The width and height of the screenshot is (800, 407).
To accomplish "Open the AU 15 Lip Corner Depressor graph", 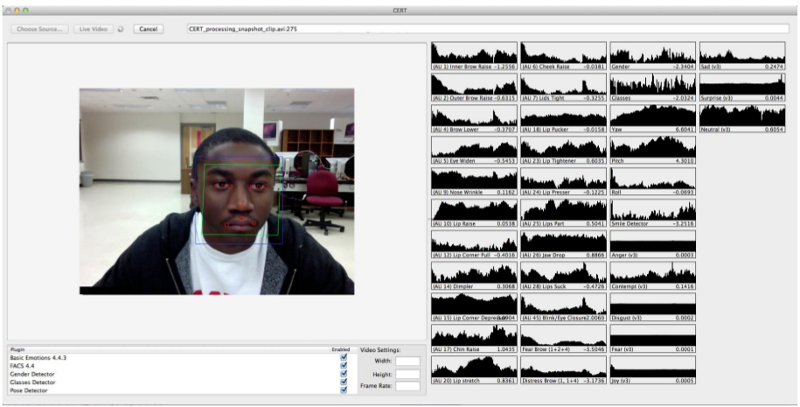I will pyautogui.click(x=474, y=307).
